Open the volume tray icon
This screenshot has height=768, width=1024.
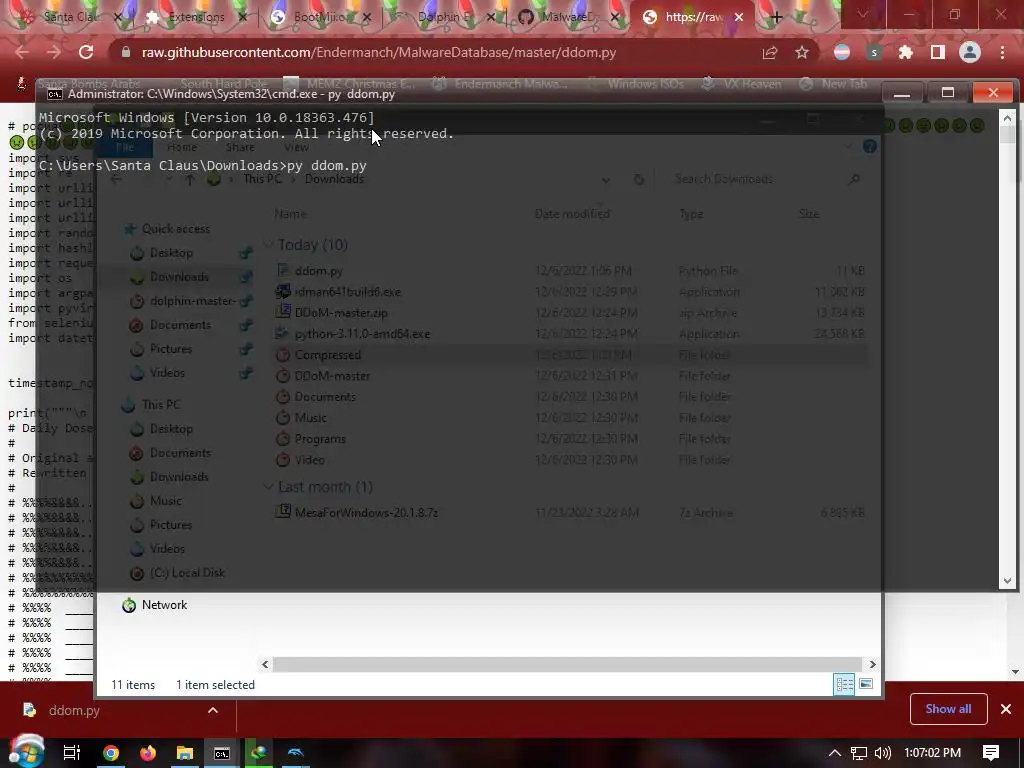[882, 753]
